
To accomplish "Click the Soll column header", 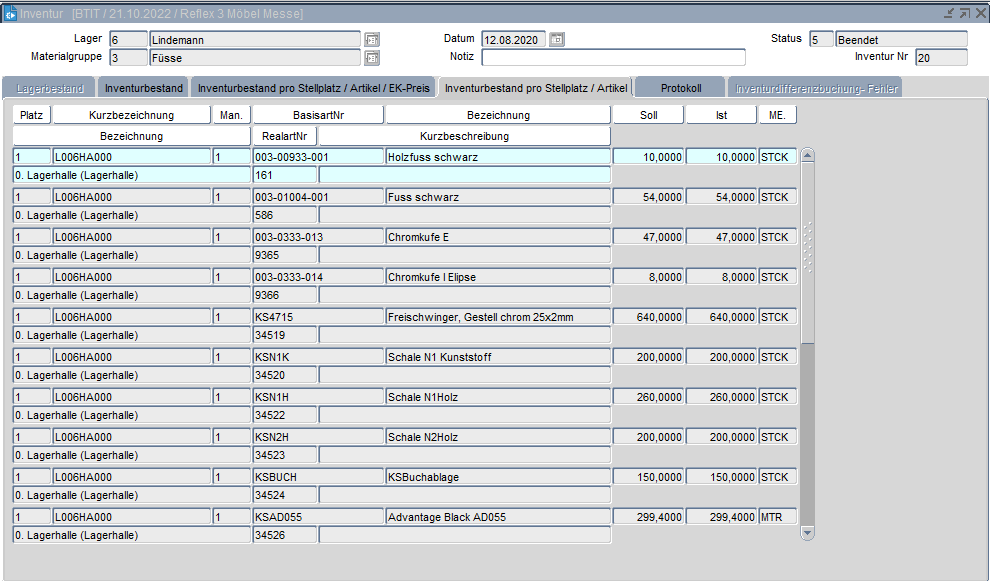I will [x=648, y=115].
